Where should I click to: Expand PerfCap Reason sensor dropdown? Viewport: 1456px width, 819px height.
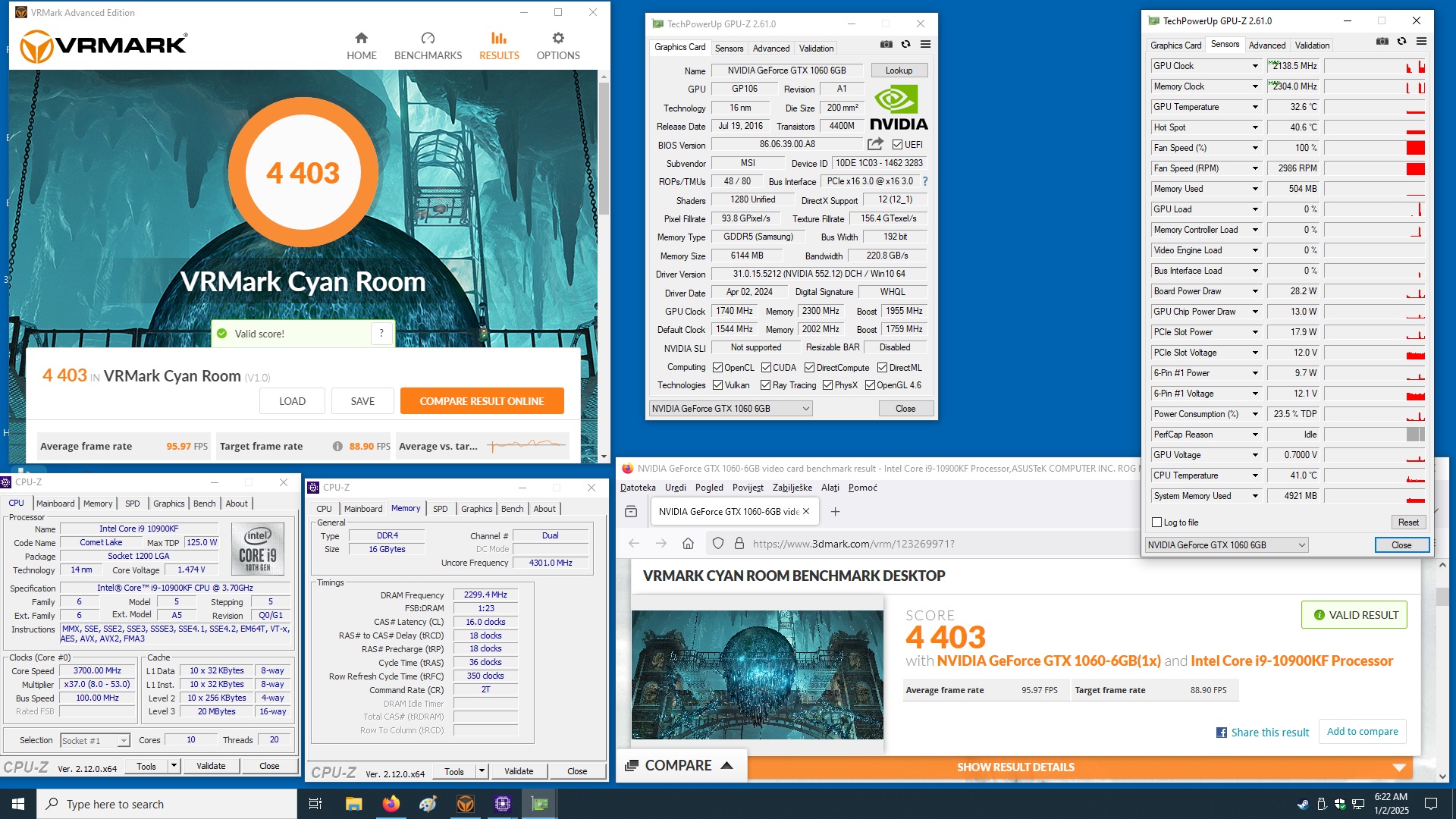(1255, 435)
